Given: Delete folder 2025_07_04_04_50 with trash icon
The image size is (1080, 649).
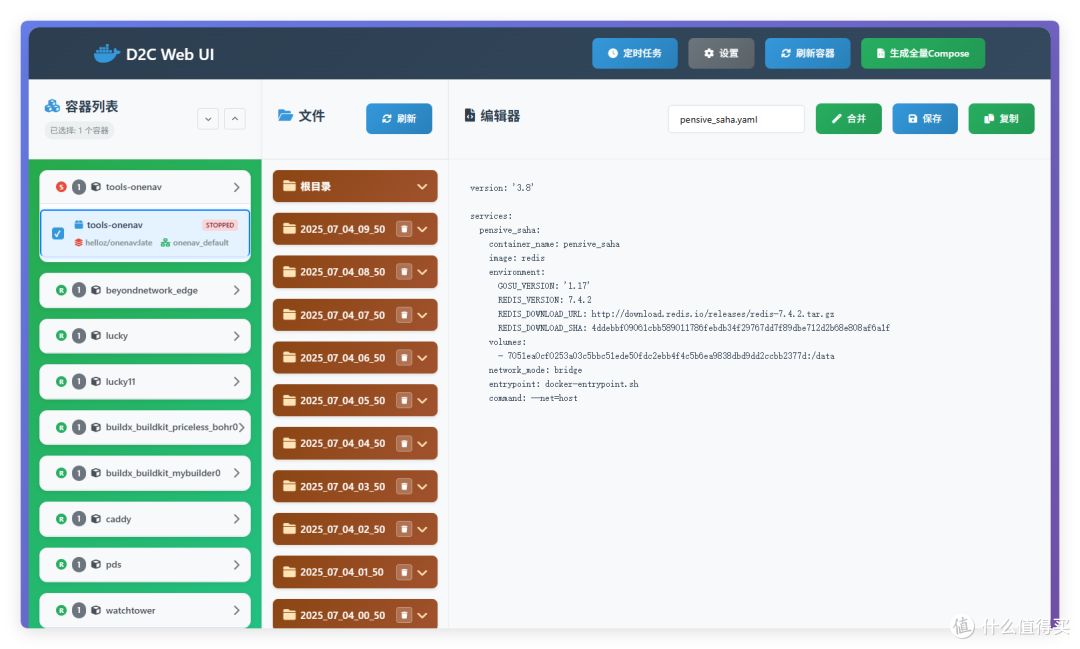Looking at the screenshot, I should pyautogui.click(x=404, y=444).
